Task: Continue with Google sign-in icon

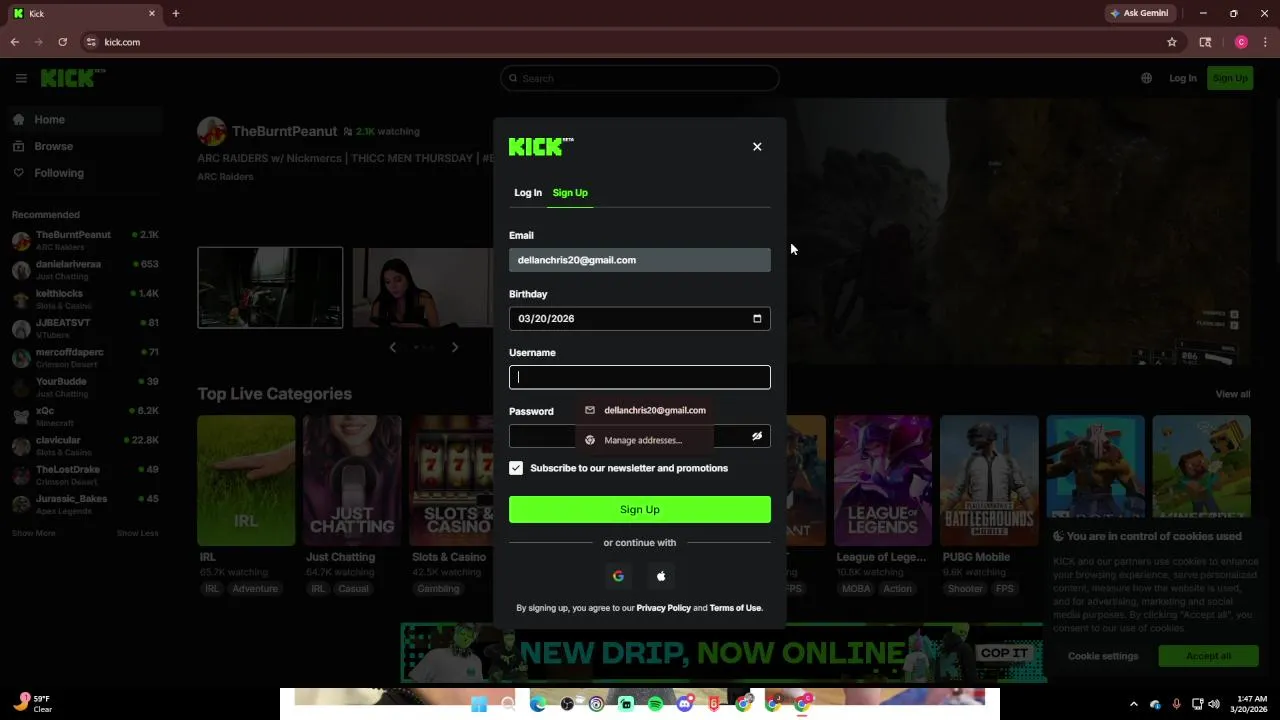Action: click(x=618, y=576)
